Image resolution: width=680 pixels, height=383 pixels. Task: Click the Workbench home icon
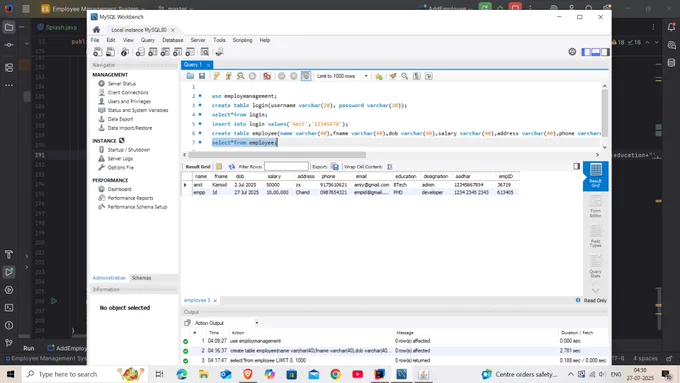point(96,29)
